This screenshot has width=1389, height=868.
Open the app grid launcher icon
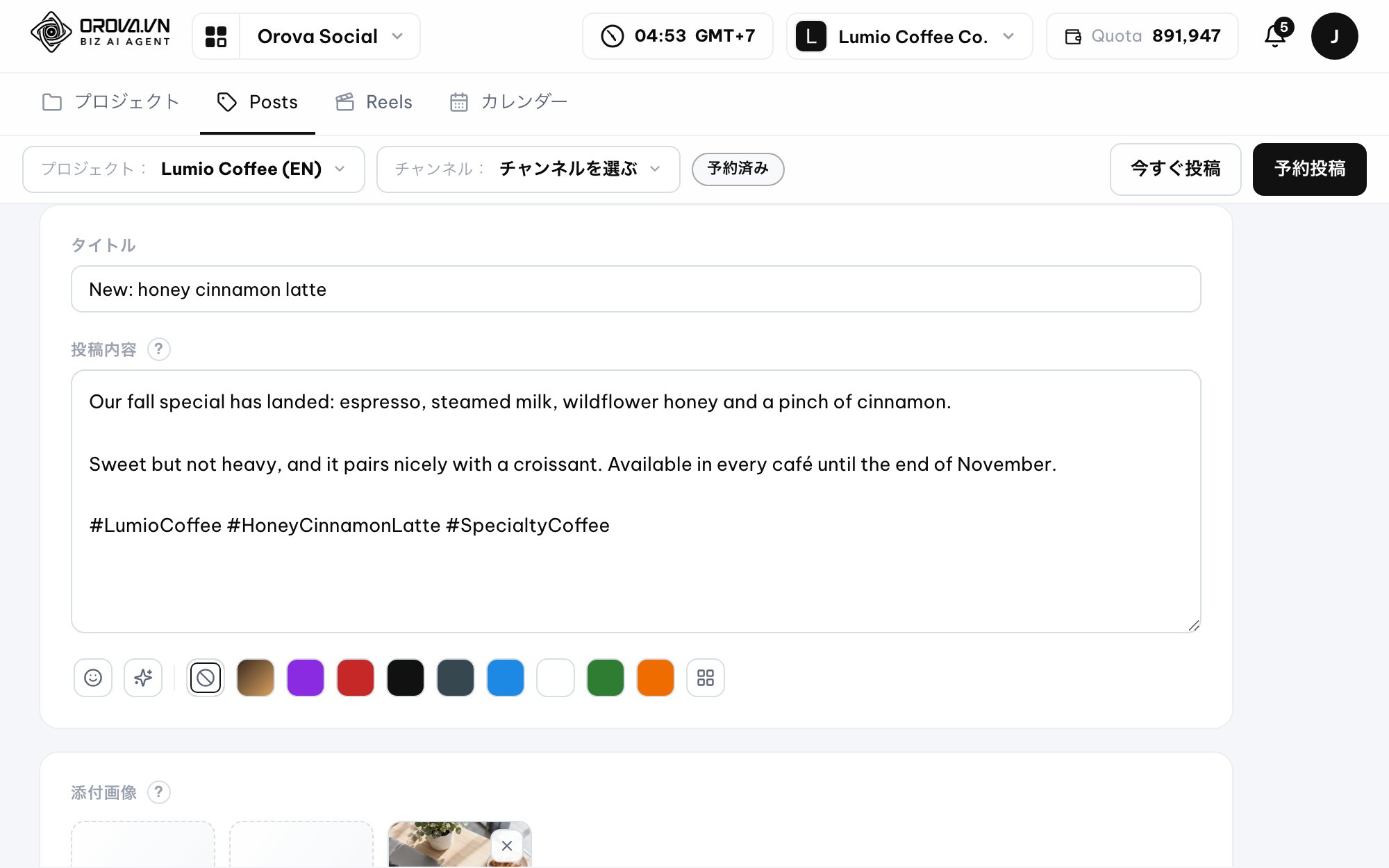click(x=216, y=36)
